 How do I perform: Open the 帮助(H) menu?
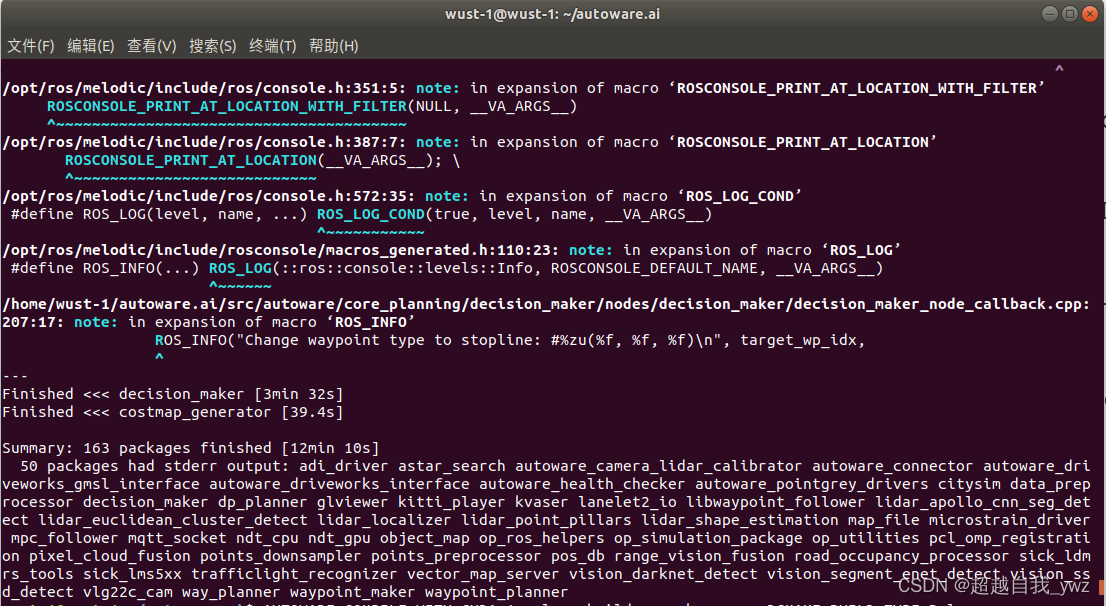[331, 45]
